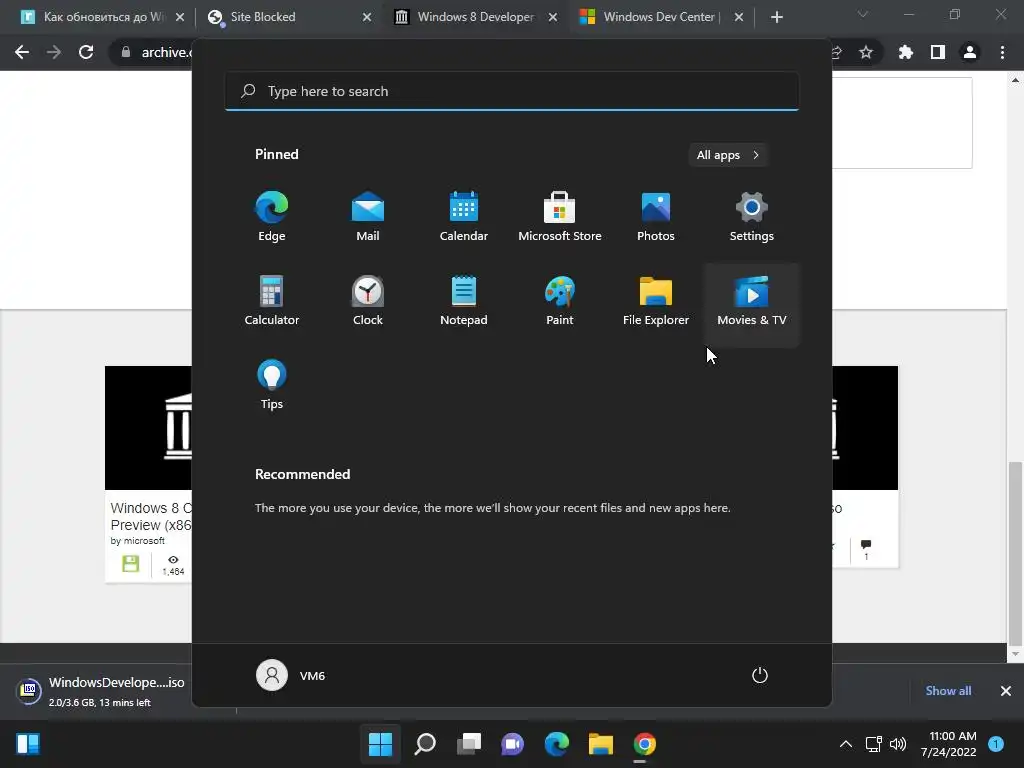The width and height of the screenshot is (1024, 768).
Task: Launch Edge from the taskbar
Action: pos(556,744)
